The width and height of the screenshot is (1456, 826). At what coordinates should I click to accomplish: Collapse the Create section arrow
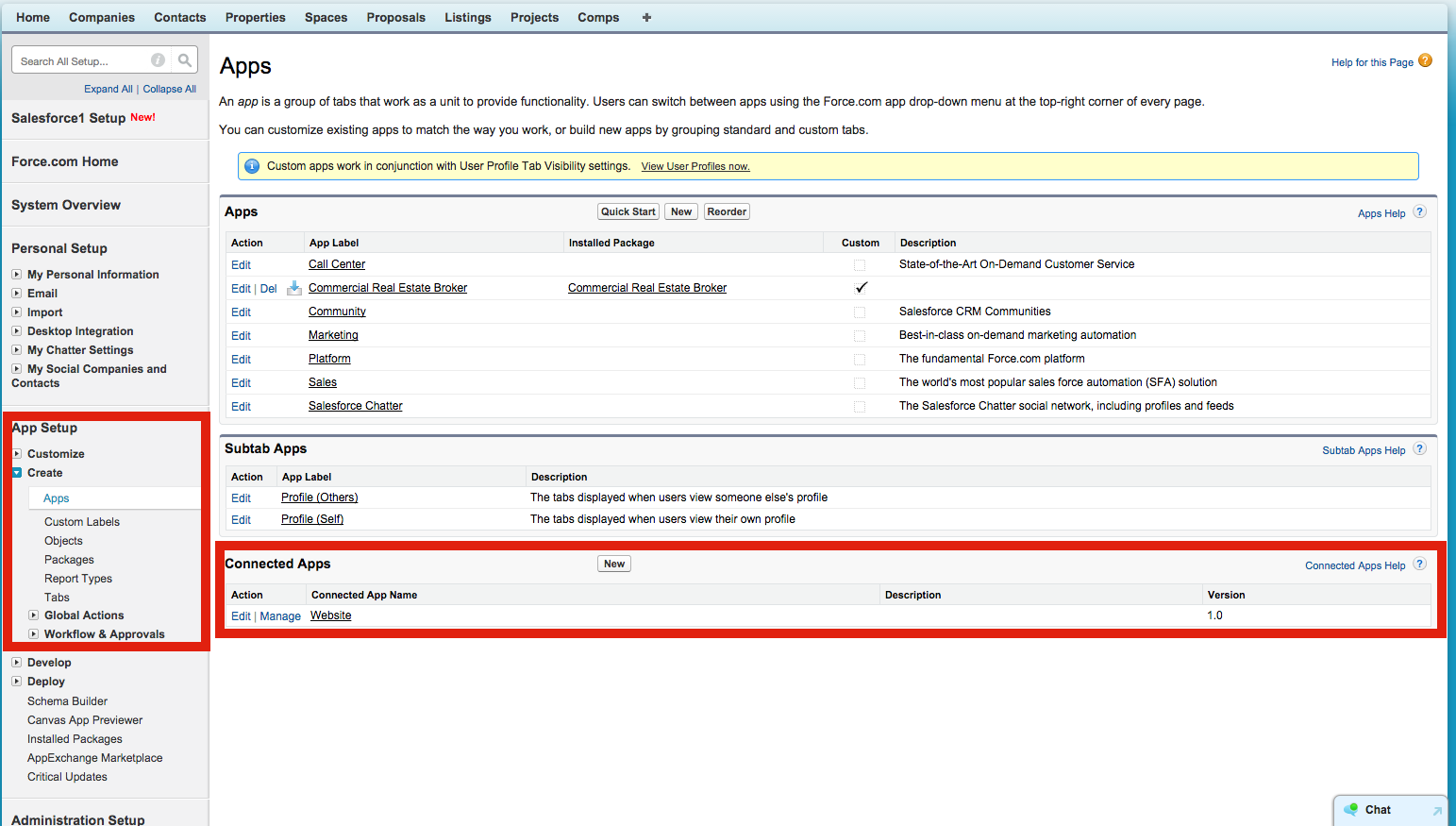(x=16, y=473)
